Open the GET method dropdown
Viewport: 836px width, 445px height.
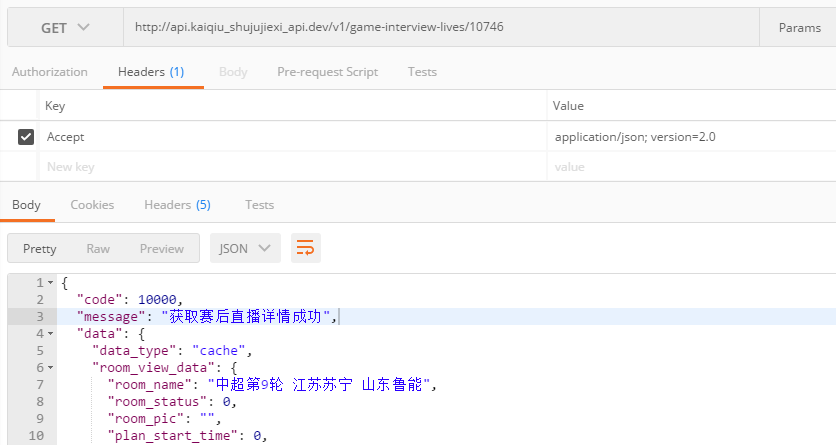point(65,28)
